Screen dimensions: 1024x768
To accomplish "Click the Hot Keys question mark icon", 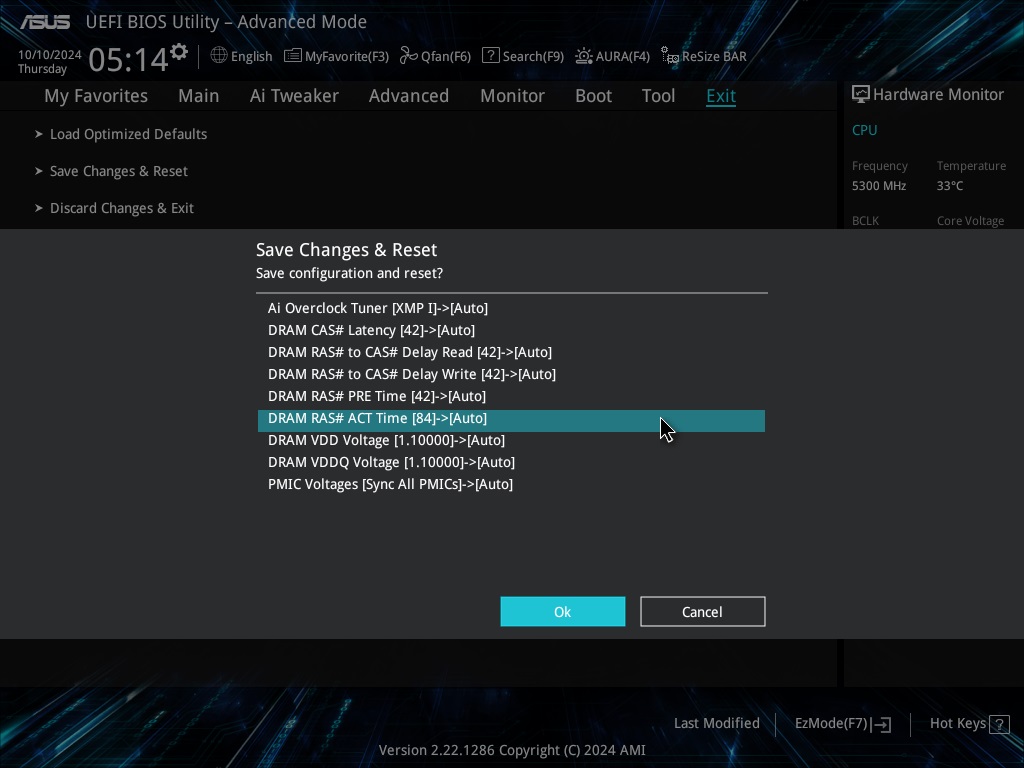I will click(999, 724).
